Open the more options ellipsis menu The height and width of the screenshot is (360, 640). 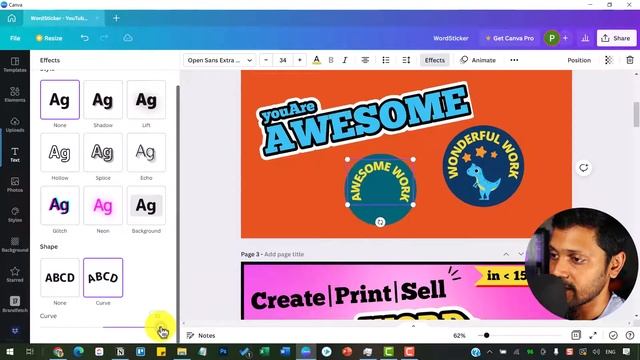click(x=514, y=60)
